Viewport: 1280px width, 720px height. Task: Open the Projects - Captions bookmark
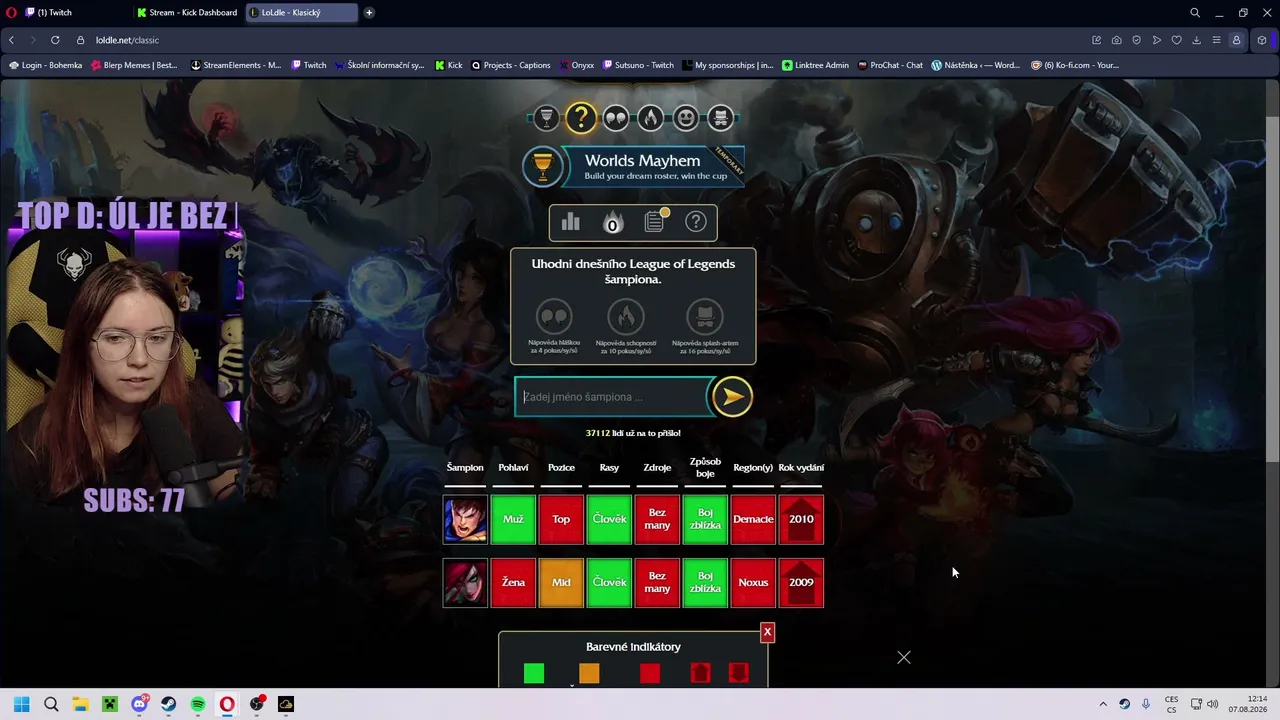pos(510,65)
